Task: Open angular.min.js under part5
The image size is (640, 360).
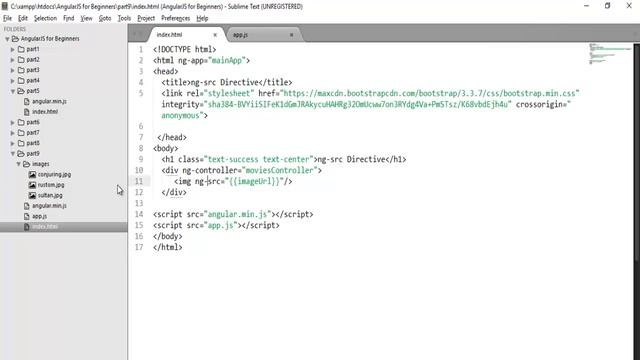Action: (x=49, y=101)
